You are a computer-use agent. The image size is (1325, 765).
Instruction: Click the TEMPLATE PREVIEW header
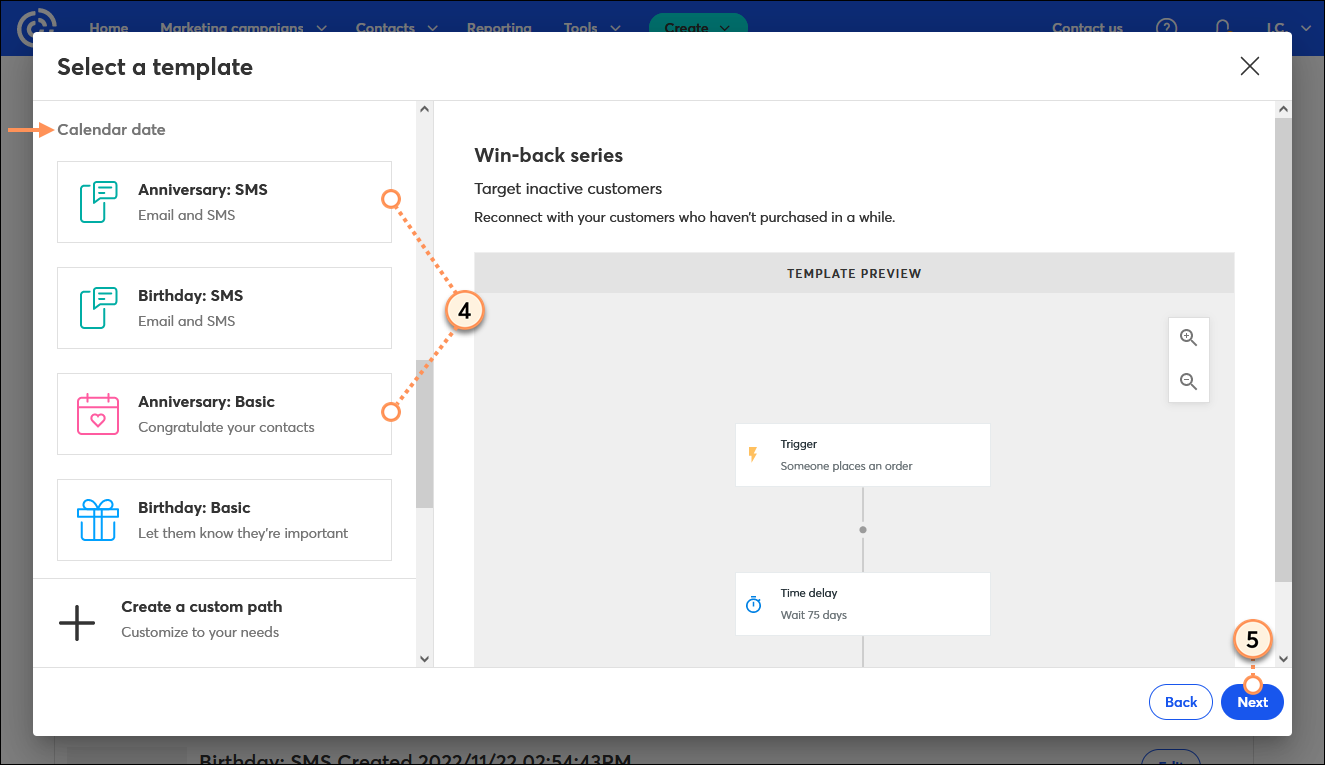[854, 273]
